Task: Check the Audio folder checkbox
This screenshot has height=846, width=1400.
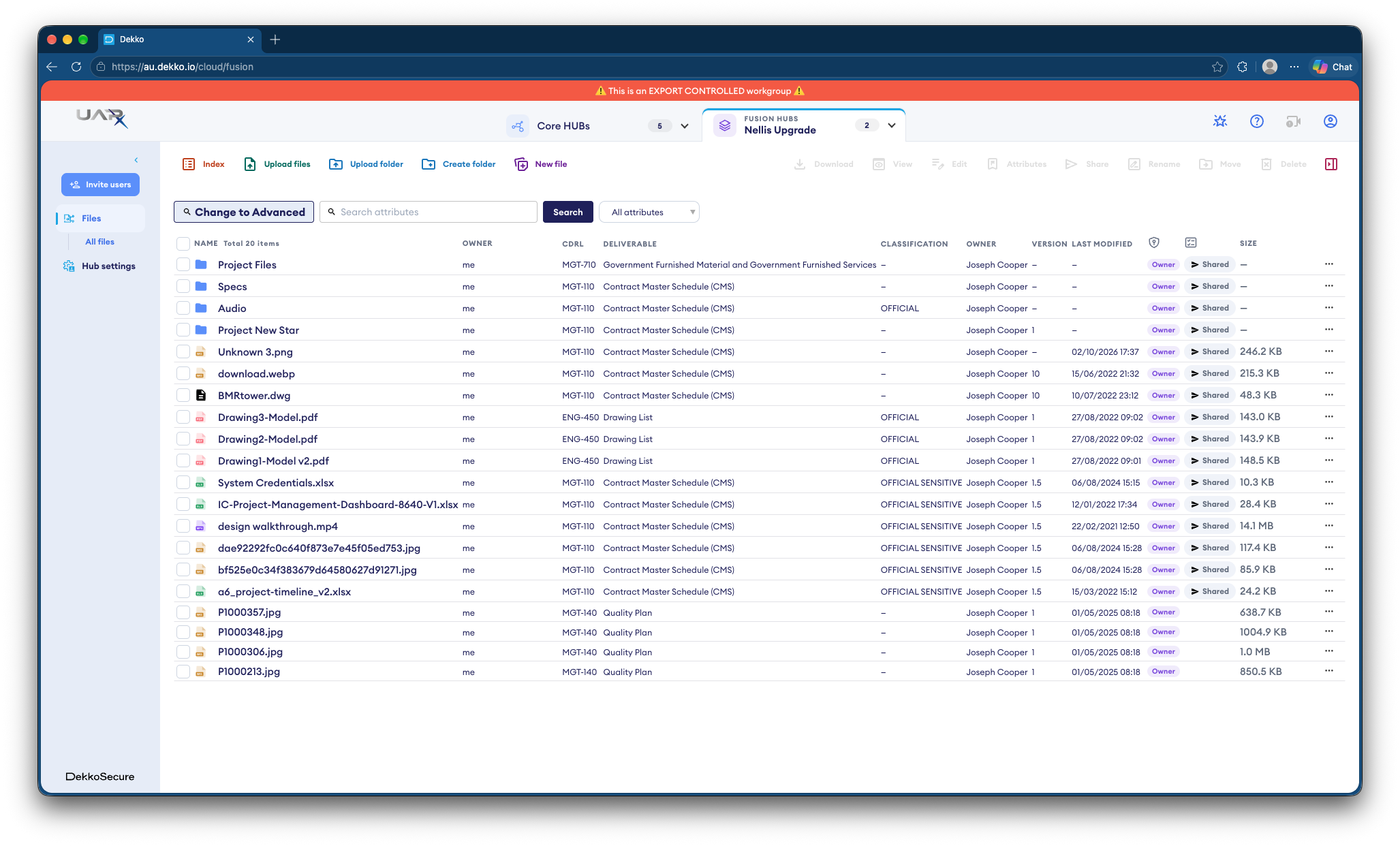Action: (183, 308)
